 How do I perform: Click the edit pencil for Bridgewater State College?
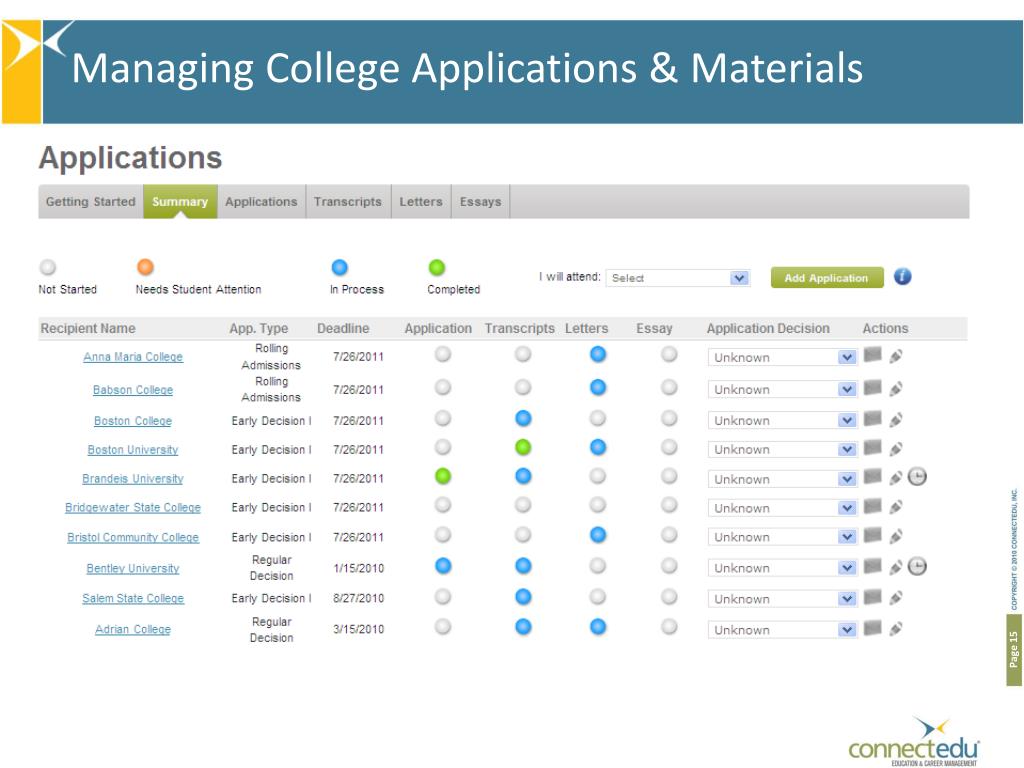point(896,507)
